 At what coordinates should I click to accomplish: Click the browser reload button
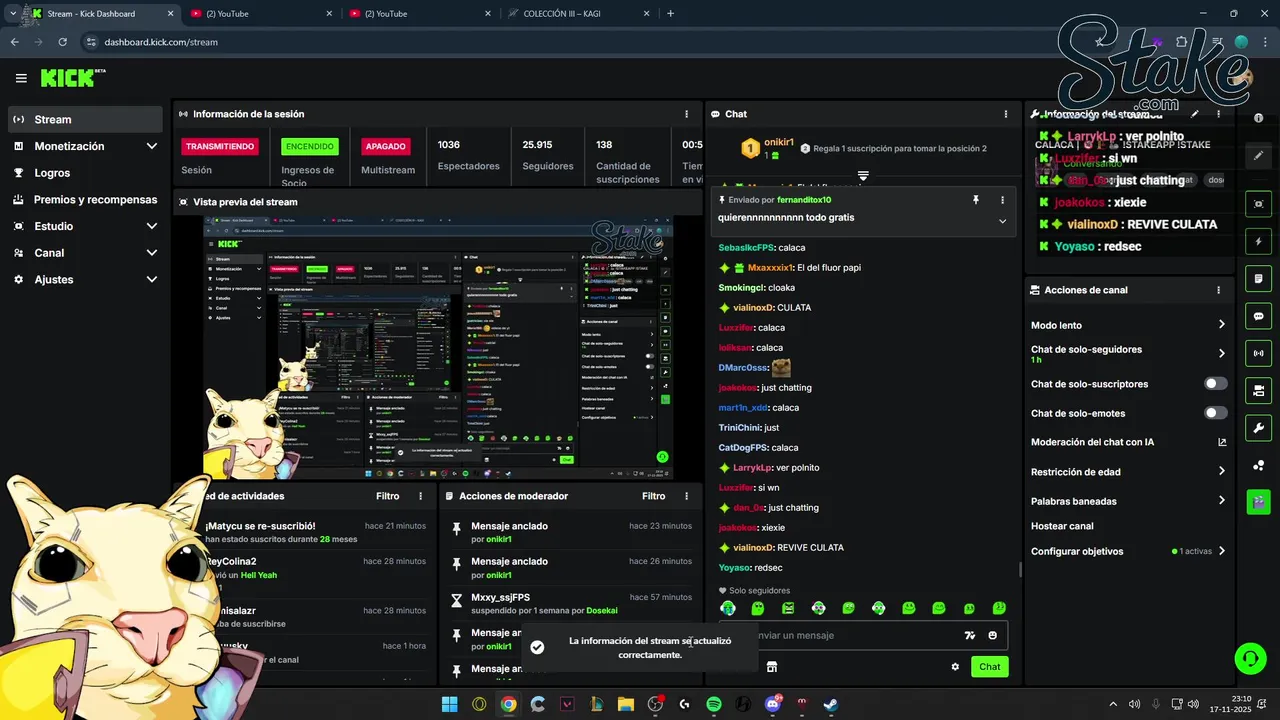(x=63, y=42)
